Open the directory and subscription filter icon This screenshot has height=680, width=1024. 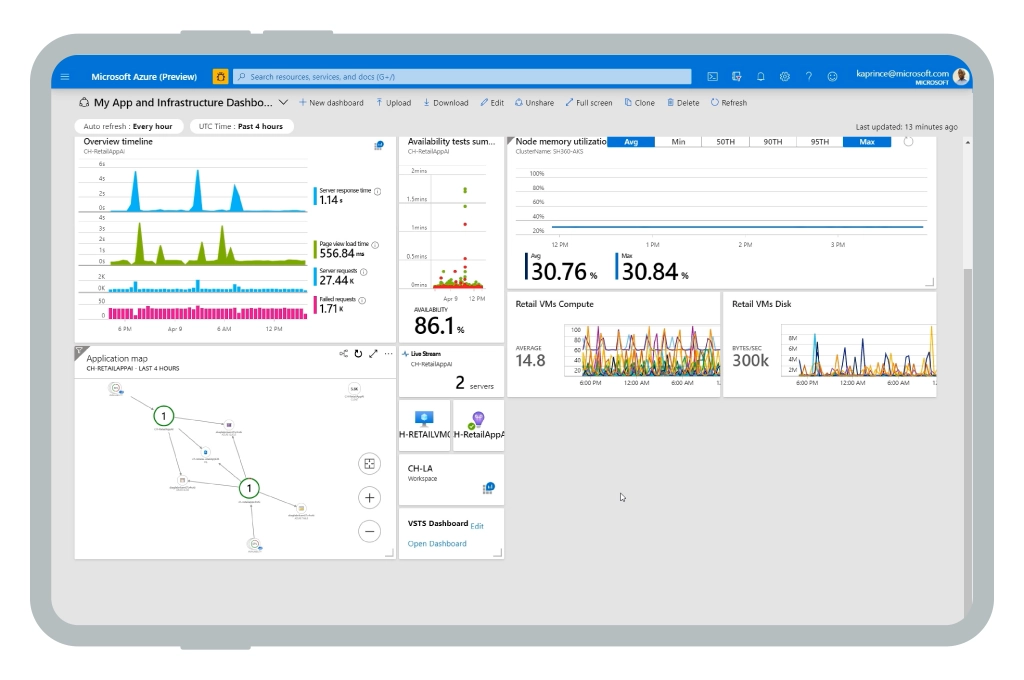[x=737, y=76]
